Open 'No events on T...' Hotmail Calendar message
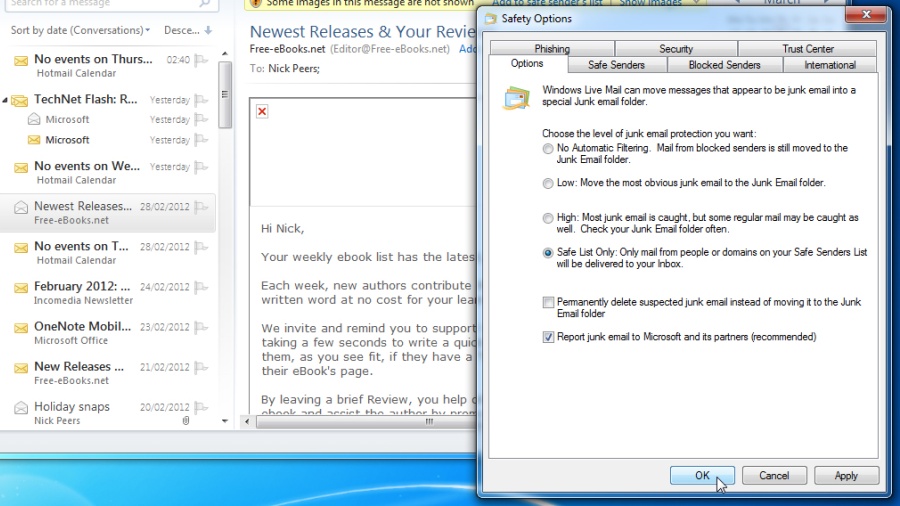Image resolution: width=900 pixels, height=506 pixels. point(108,253)
